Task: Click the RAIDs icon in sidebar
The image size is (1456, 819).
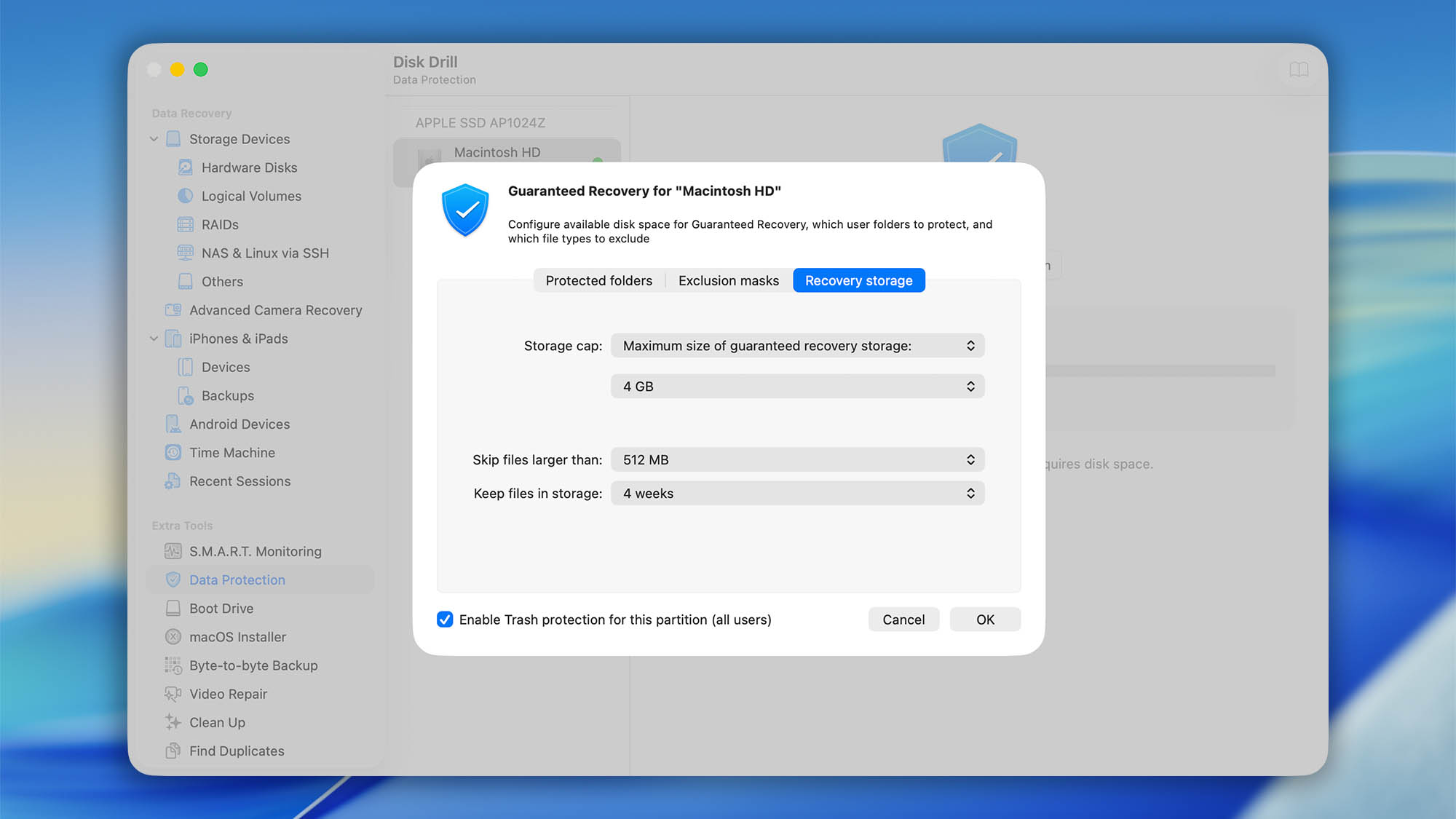Action: (186, 224)
